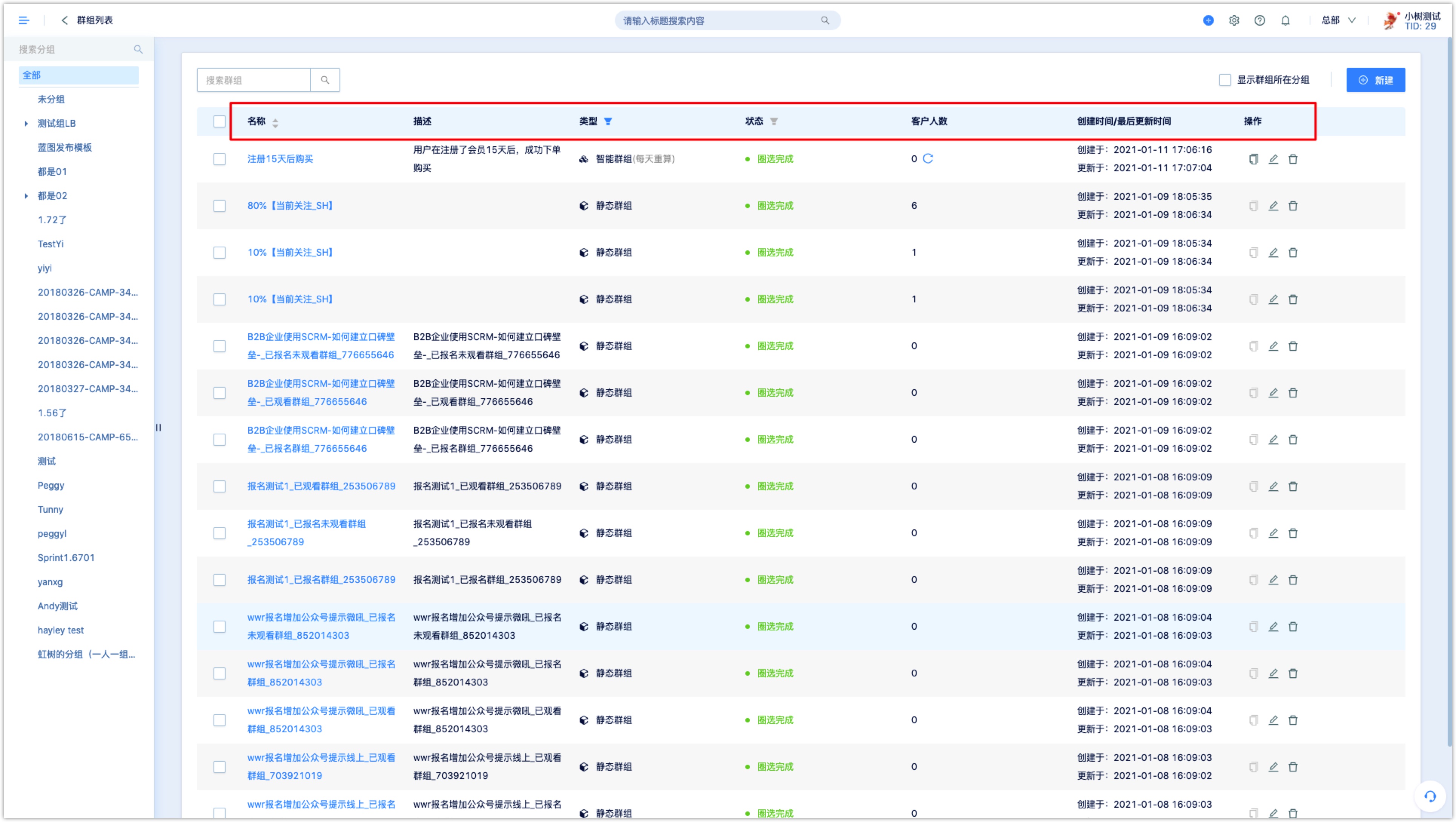Go back using the arrow beside 群组列表
The image size is (1456, 822).
tap(65, 20)
